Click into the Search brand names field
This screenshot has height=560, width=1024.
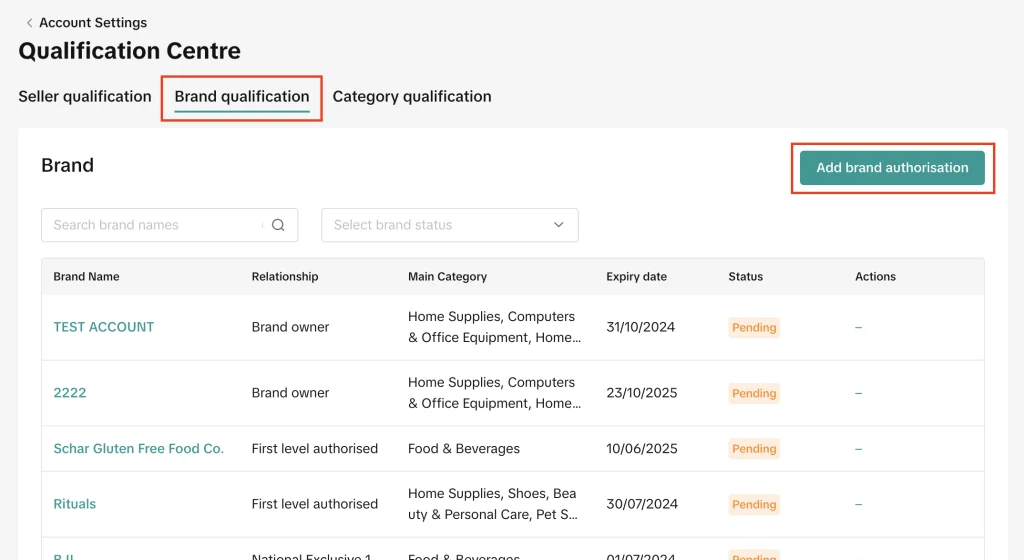[x=155, y=225]
